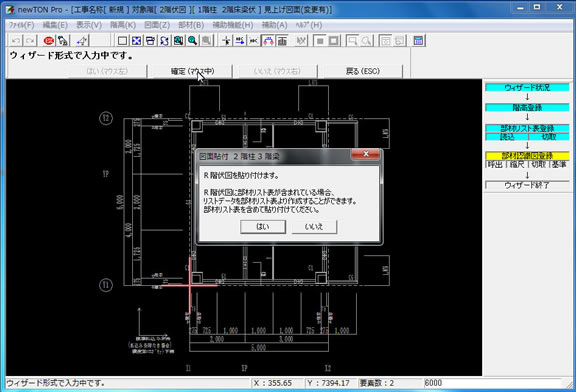Open the 編集(E) menu
Image resolution: width=576 pixels, height=392 pixels.
pos(55,25)
